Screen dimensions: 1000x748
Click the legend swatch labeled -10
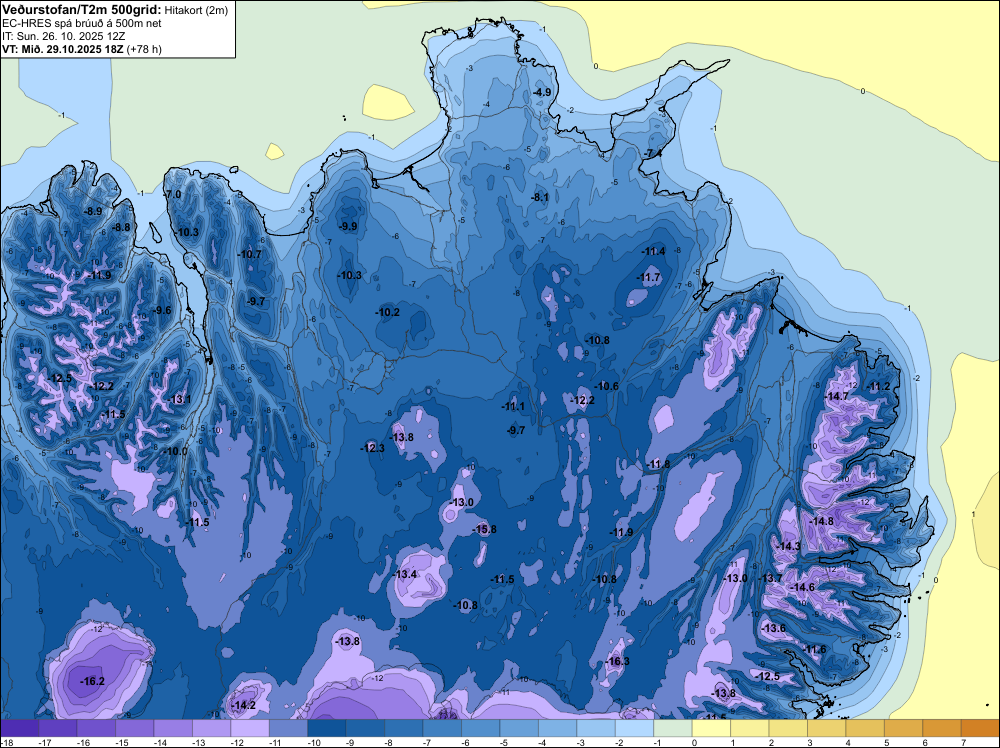[x=327, y=728]
